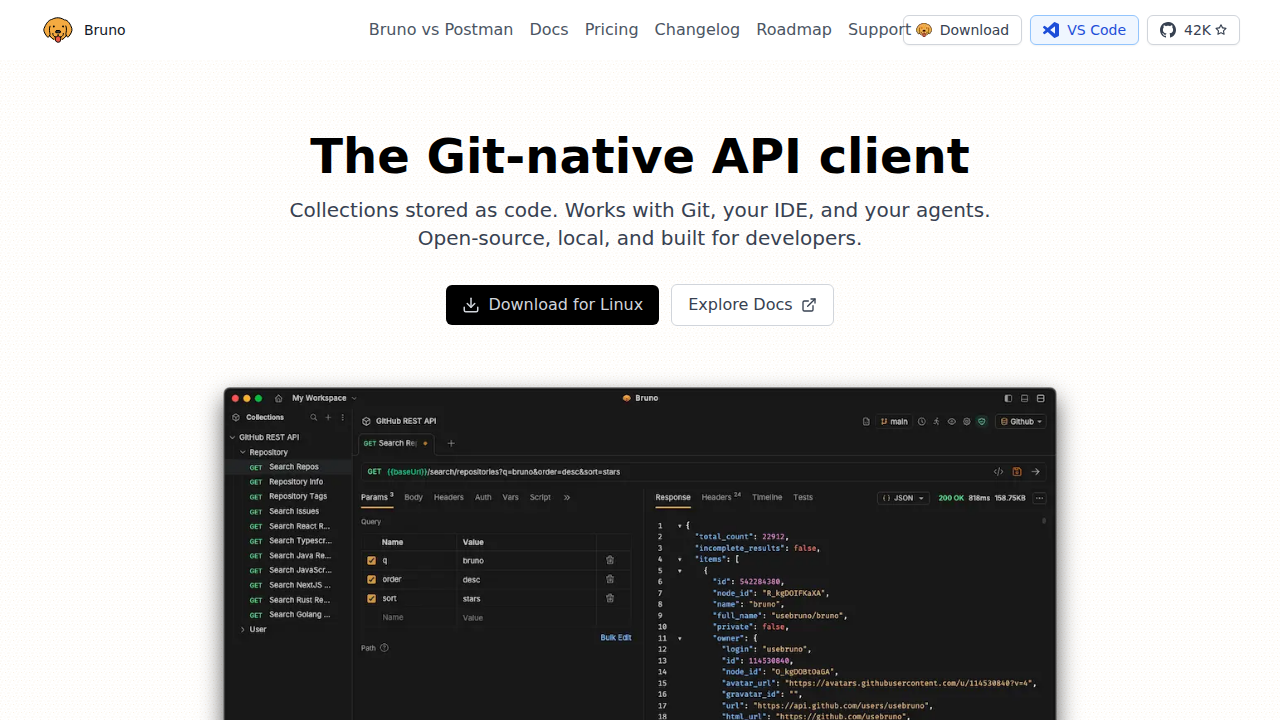Click the send request arrow icon

click(x=1036, y=472)
